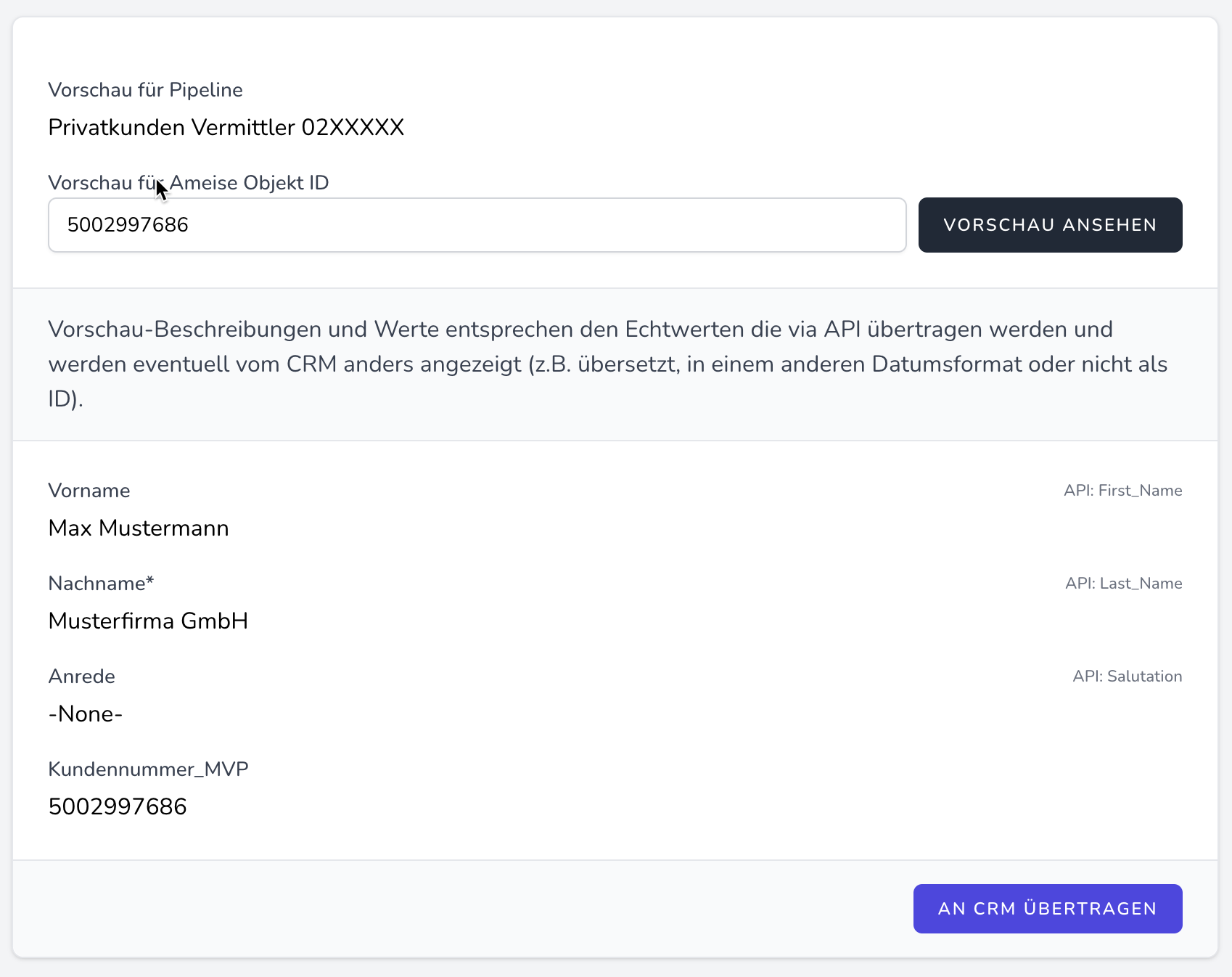
Task: Click the 'API: Last_Name' label
Action: coord(1124,584)
